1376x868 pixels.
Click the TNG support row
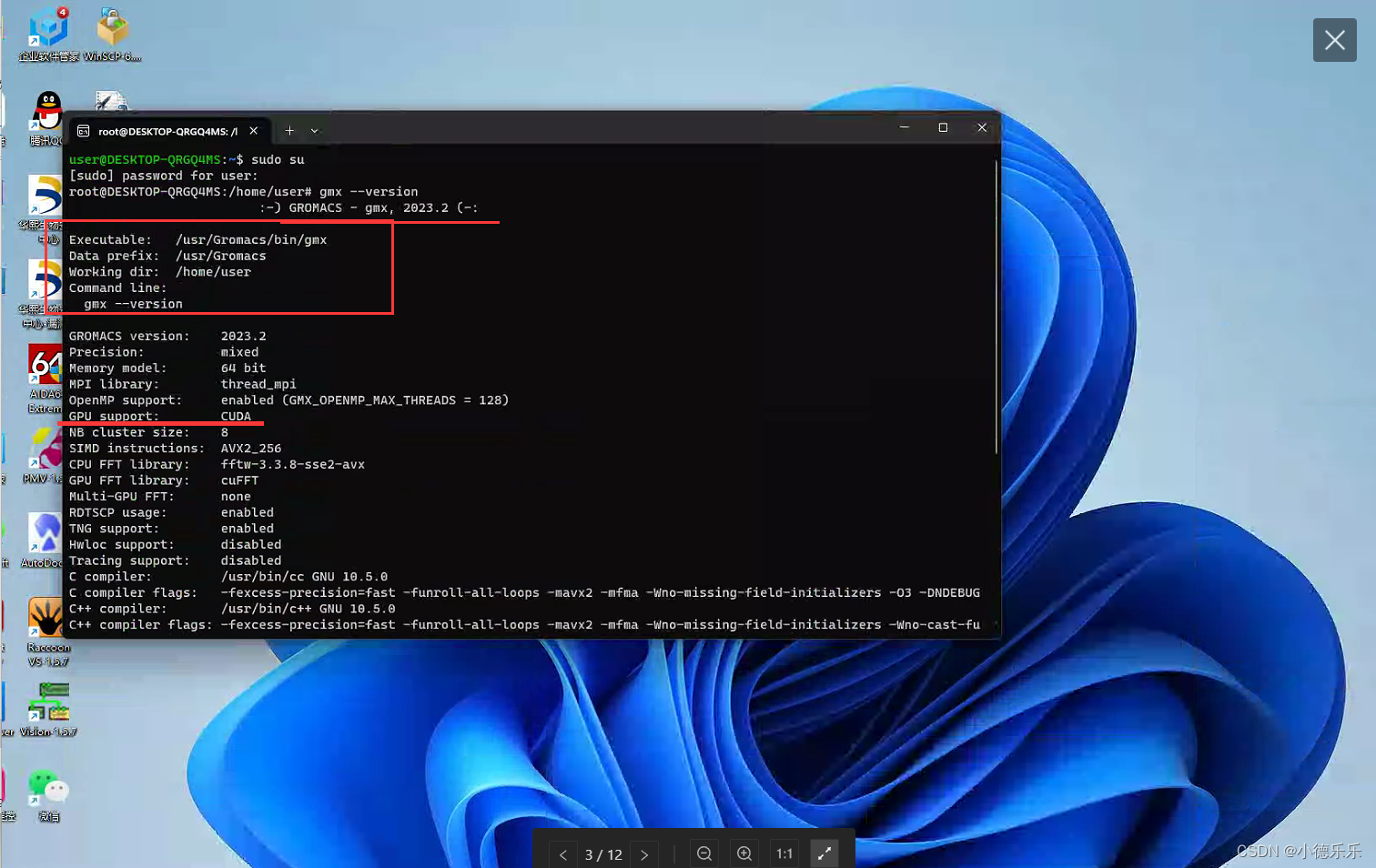171,529
